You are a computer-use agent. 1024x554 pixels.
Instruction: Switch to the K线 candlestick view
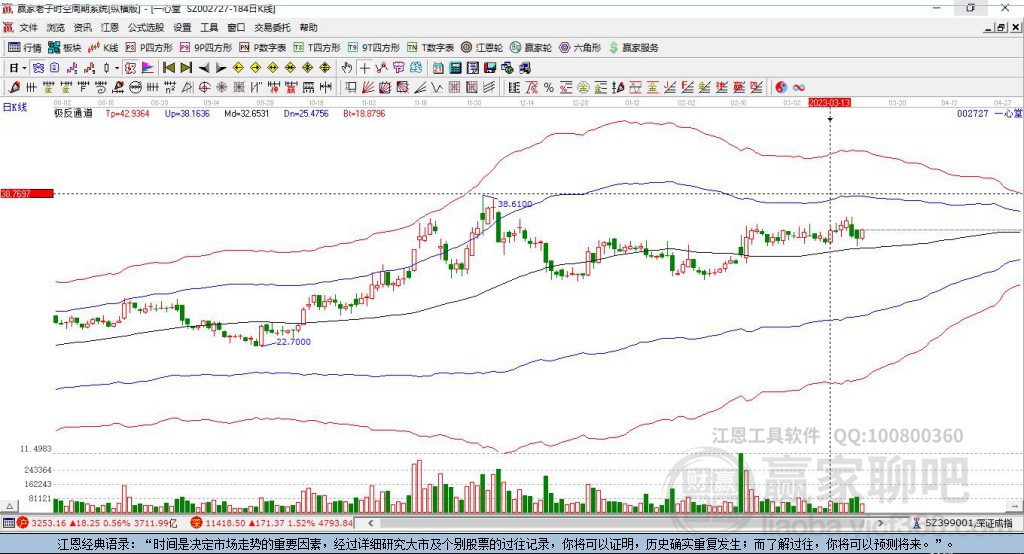(103, 48)
